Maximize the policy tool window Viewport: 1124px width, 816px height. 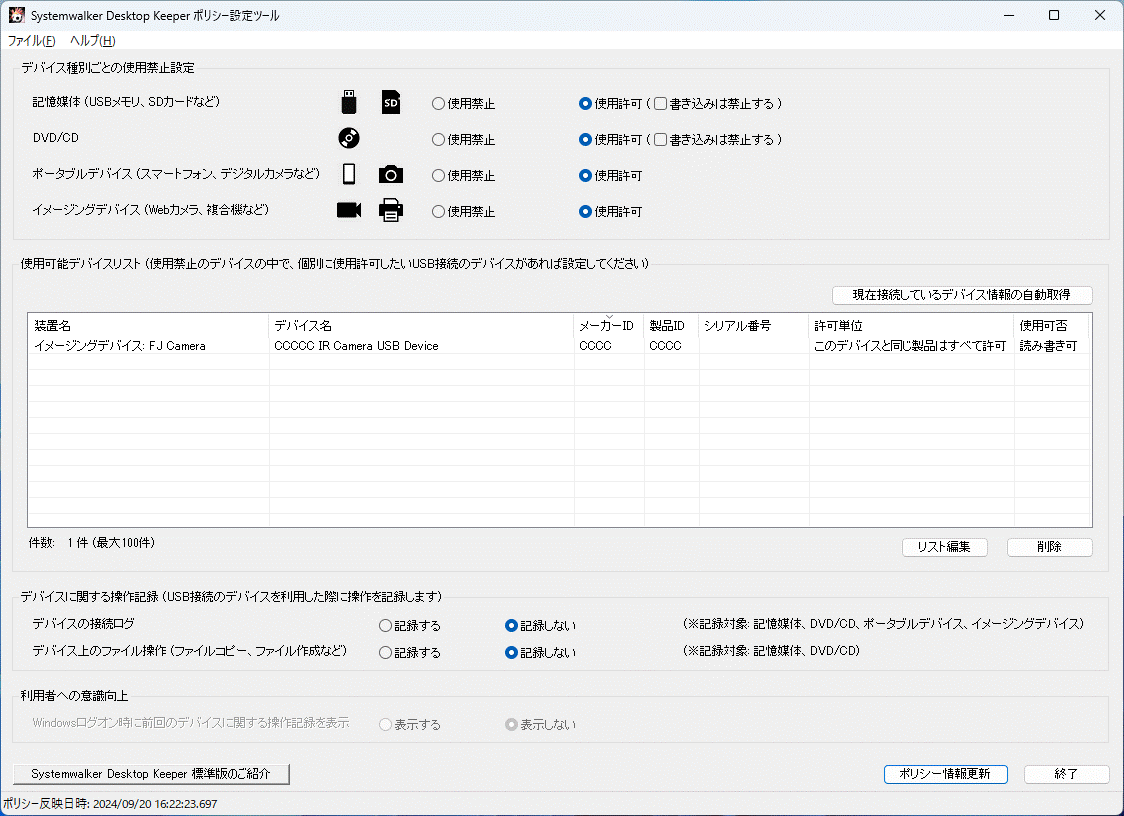(1054, 15)
